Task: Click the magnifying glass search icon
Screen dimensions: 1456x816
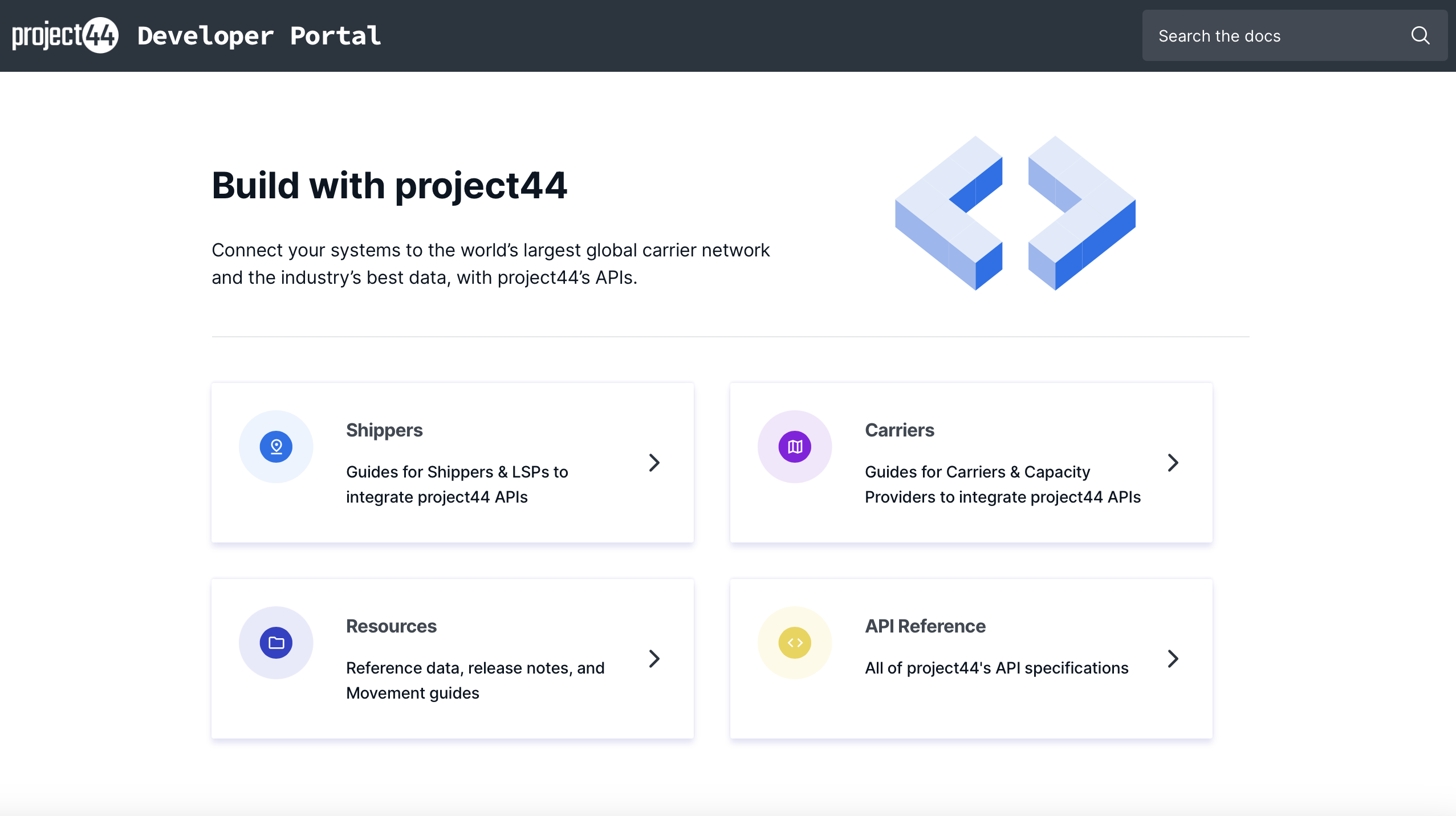Action: click(1420, 36)
